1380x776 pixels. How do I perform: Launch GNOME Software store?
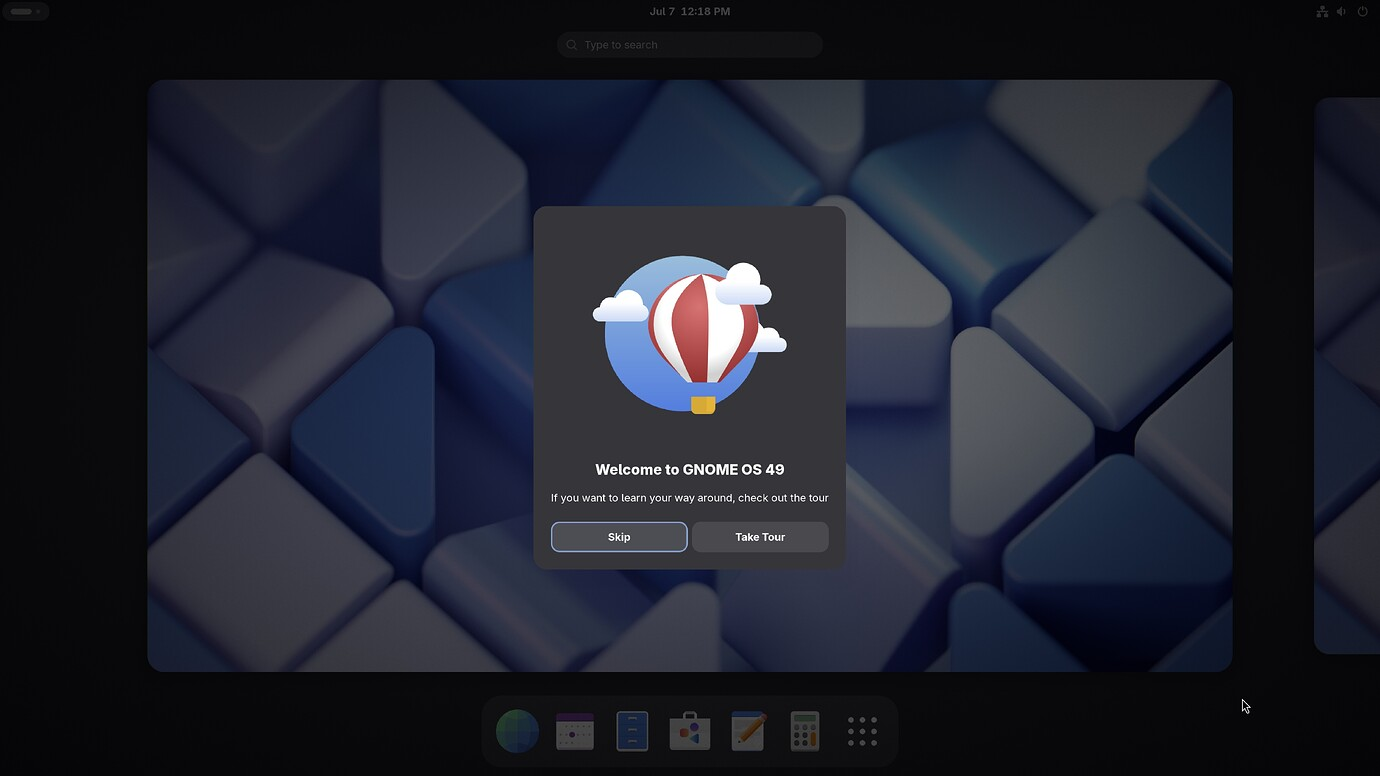click(689, 731)
